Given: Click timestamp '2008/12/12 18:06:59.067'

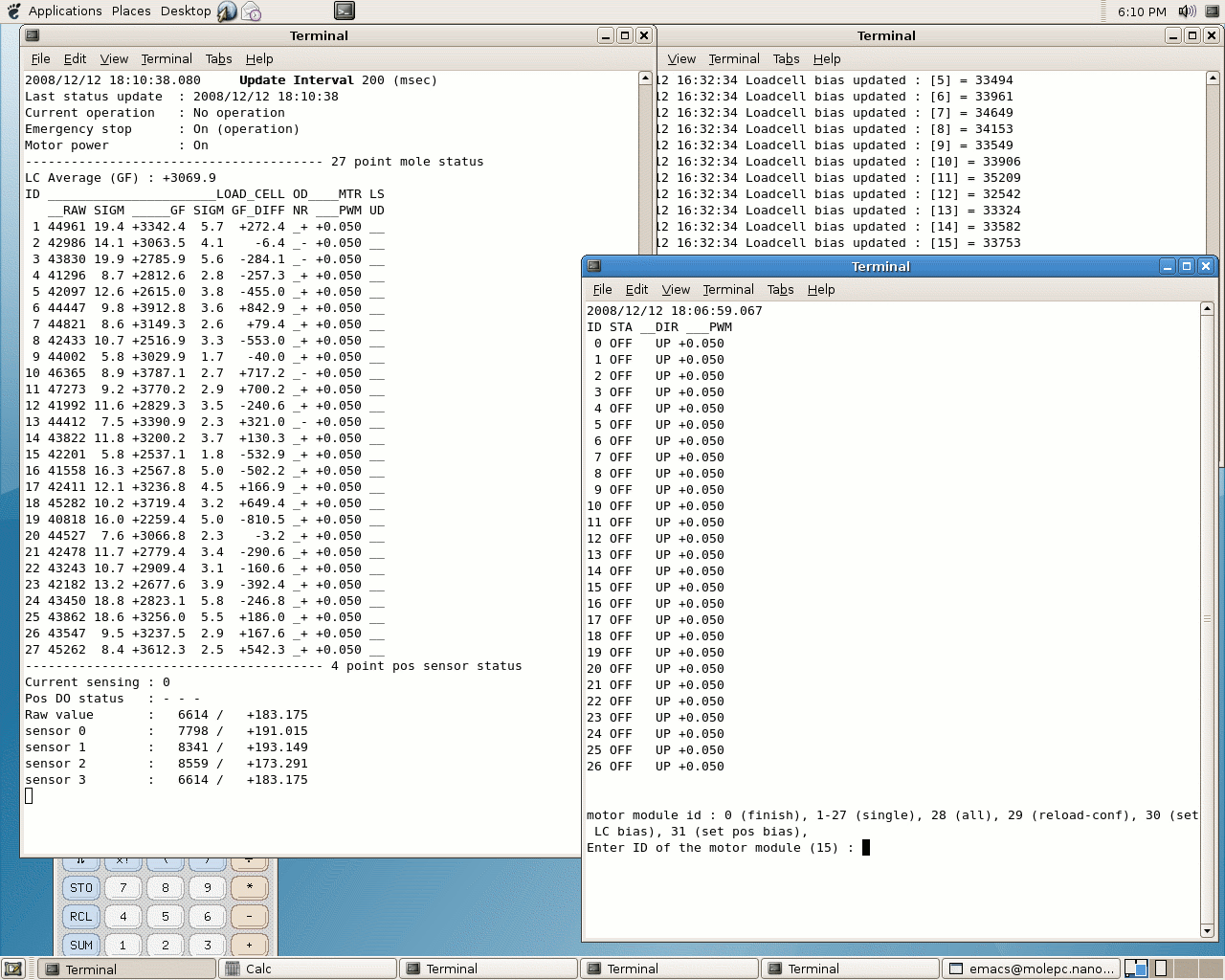Looking at the screenshot, I should [675, 311].
